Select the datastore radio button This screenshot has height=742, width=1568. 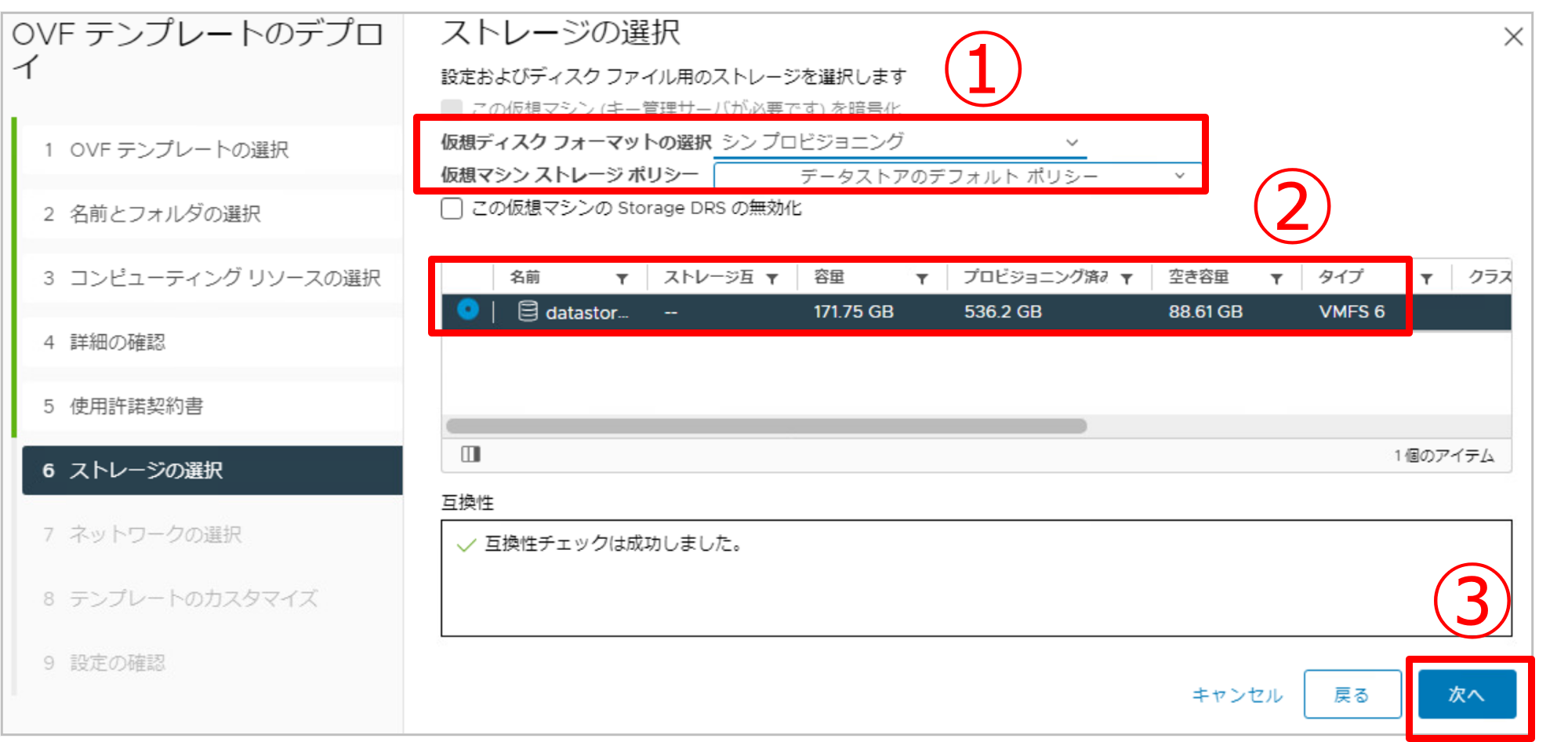coord(468,310)
